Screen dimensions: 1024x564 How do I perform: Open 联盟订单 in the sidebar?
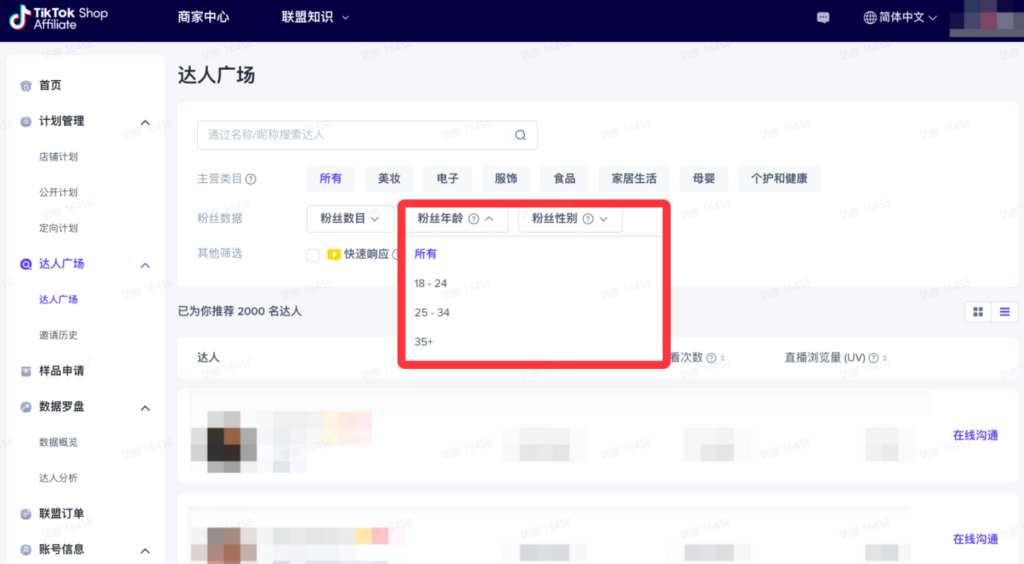[x=61, y=514]
